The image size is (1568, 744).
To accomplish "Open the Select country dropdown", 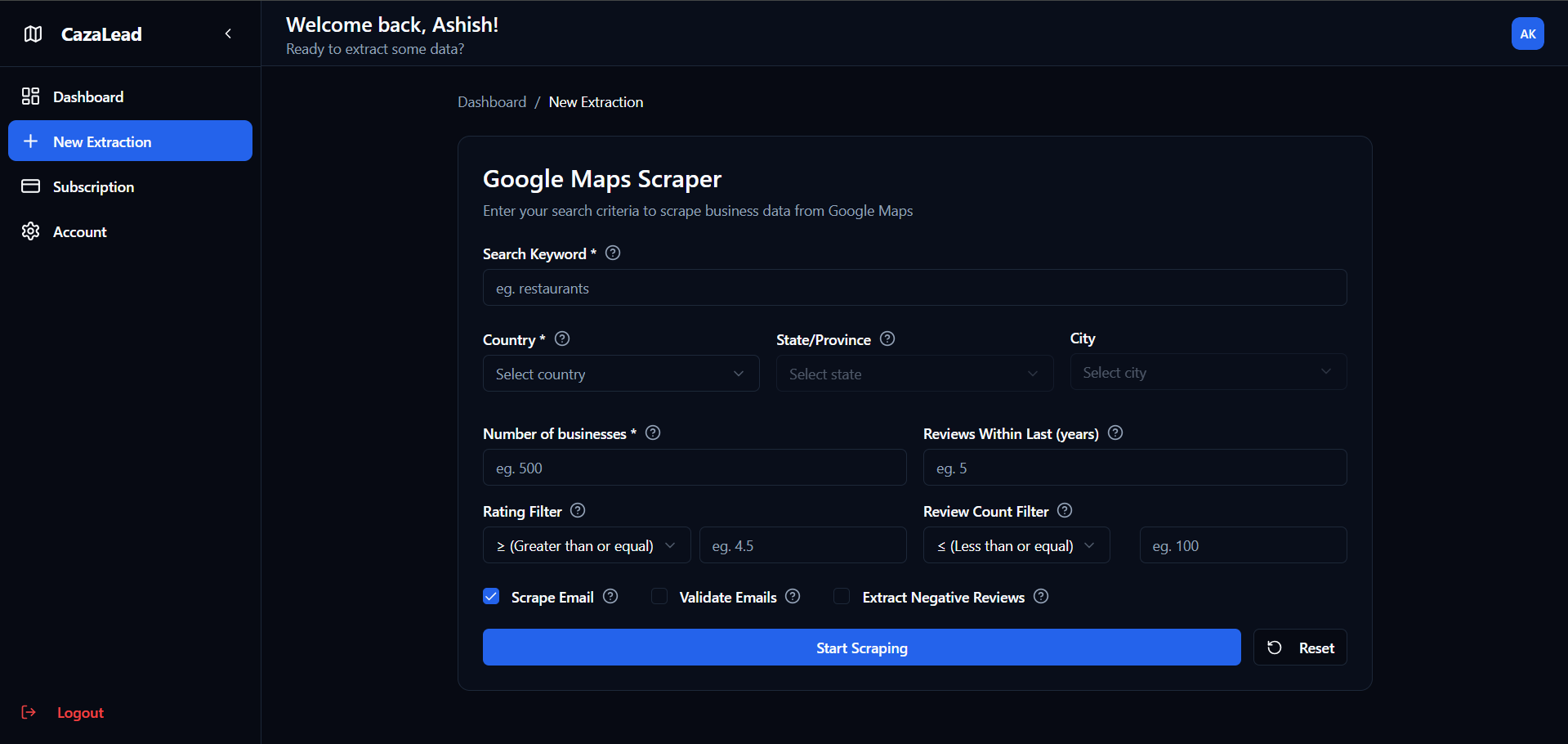I will point(619,373).
